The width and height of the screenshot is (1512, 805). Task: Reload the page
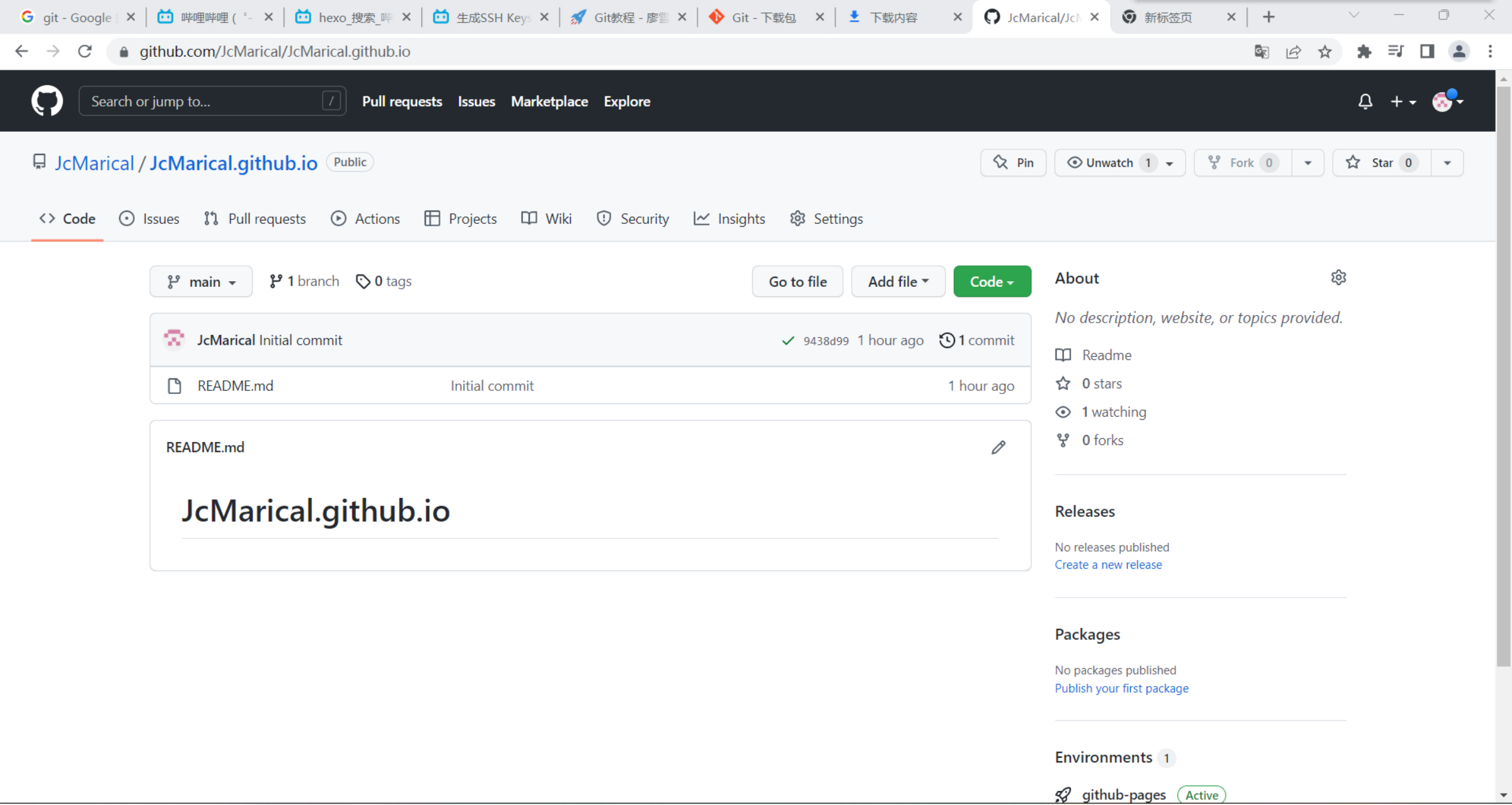pos(85,52)
